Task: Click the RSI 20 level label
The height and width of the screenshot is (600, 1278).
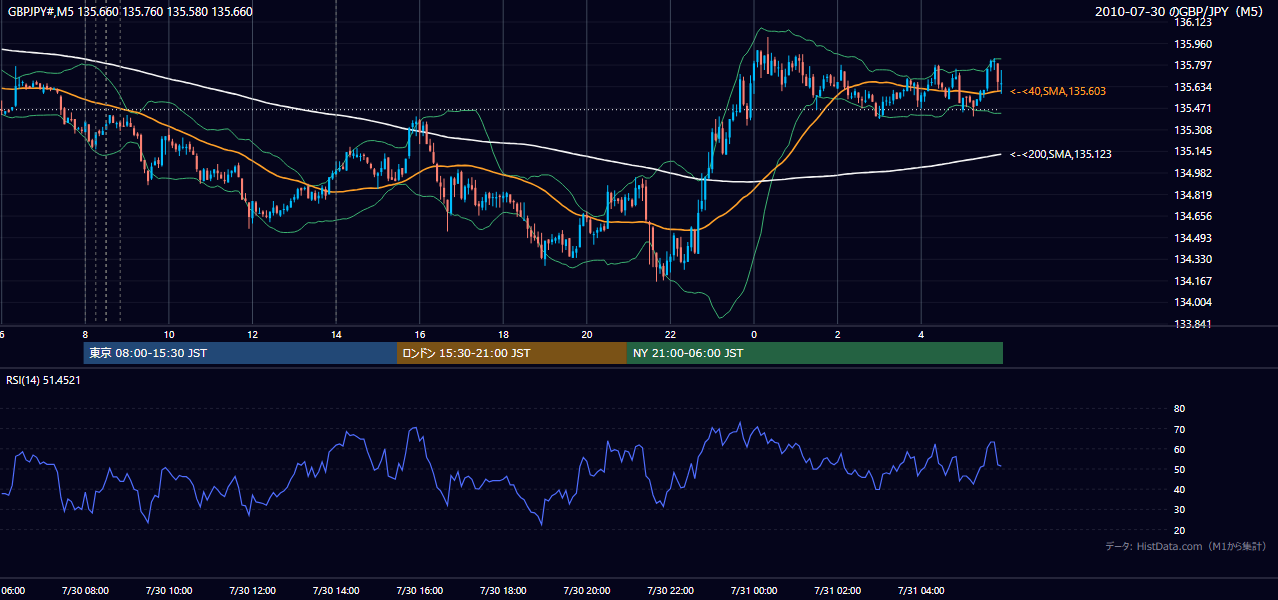Action: point(1179,530)
